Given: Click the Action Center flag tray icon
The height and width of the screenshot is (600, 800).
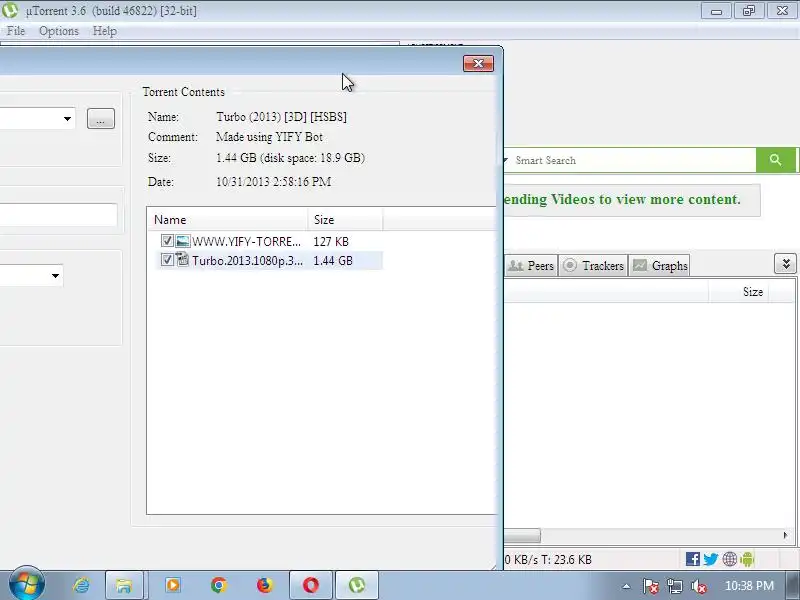Looking at the screenshot, I should (x=650, y=586).
